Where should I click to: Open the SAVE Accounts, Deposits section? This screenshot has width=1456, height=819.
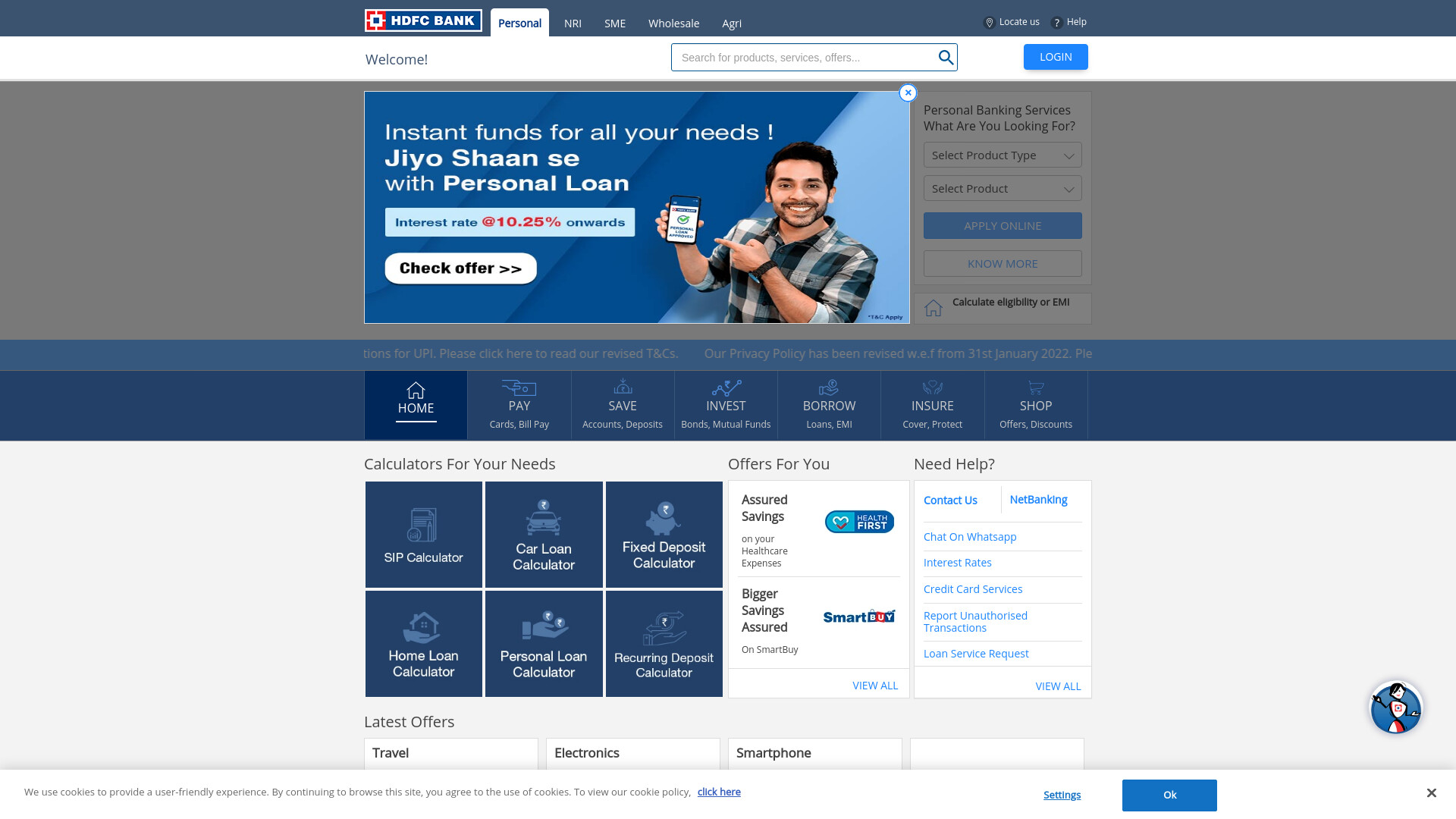623,406
